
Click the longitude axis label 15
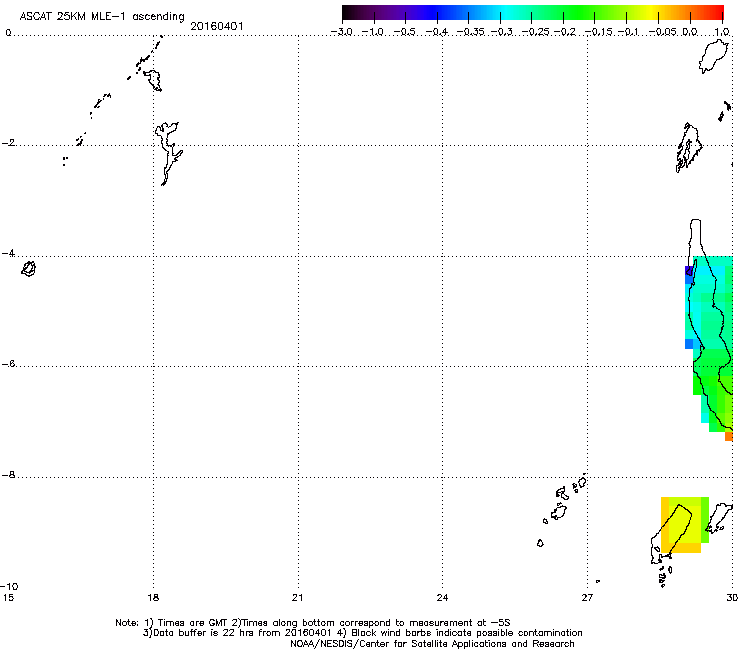[x=8, y=598]
